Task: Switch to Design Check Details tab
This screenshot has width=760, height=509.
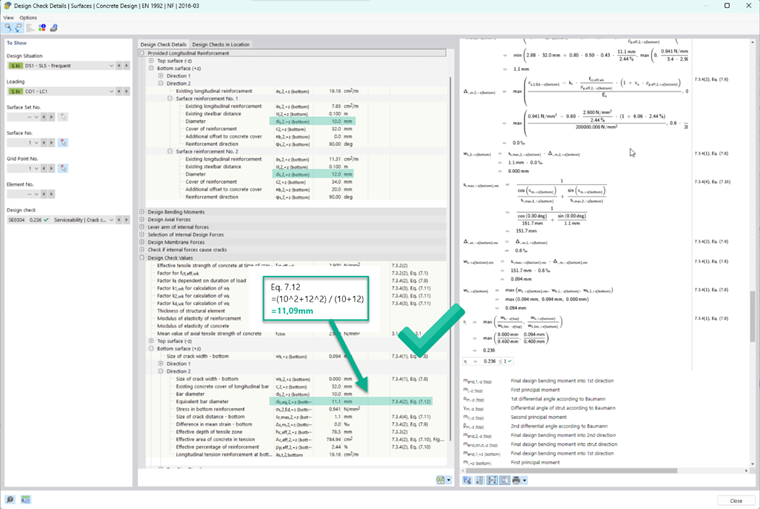Action: click(x=163, y=44)
